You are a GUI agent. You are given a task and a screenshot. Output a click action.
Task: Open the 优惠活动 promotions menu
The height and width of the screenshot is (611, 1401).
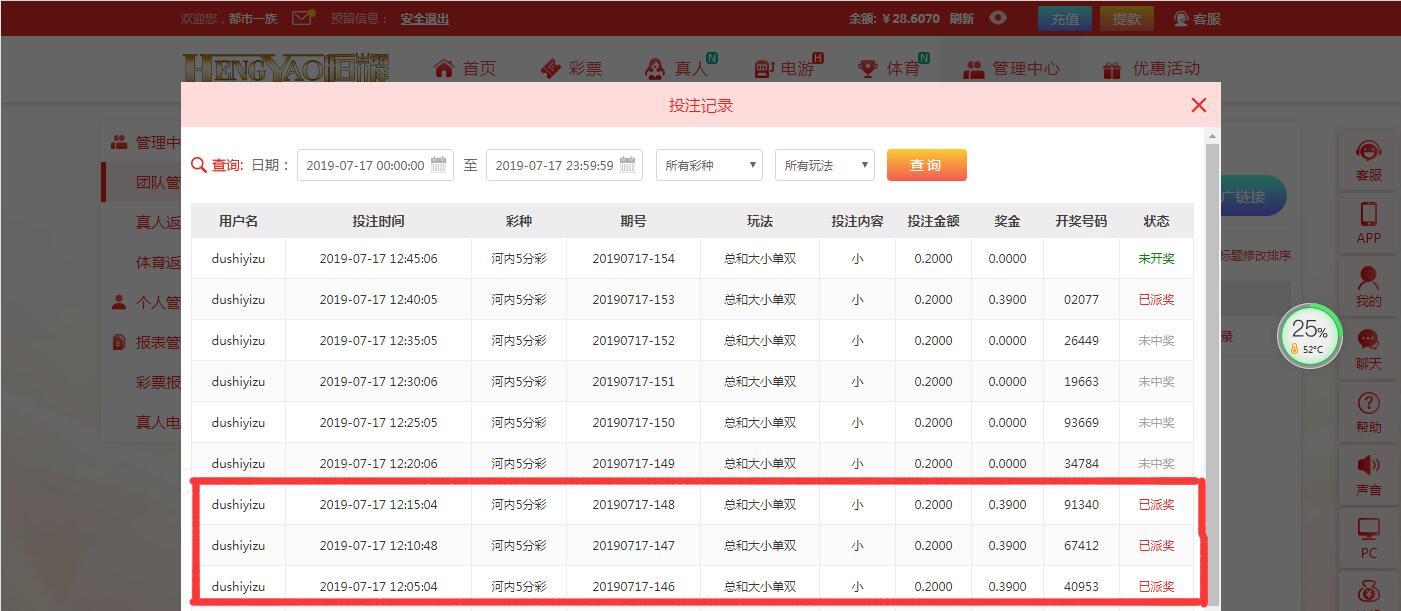point(1151,68)
